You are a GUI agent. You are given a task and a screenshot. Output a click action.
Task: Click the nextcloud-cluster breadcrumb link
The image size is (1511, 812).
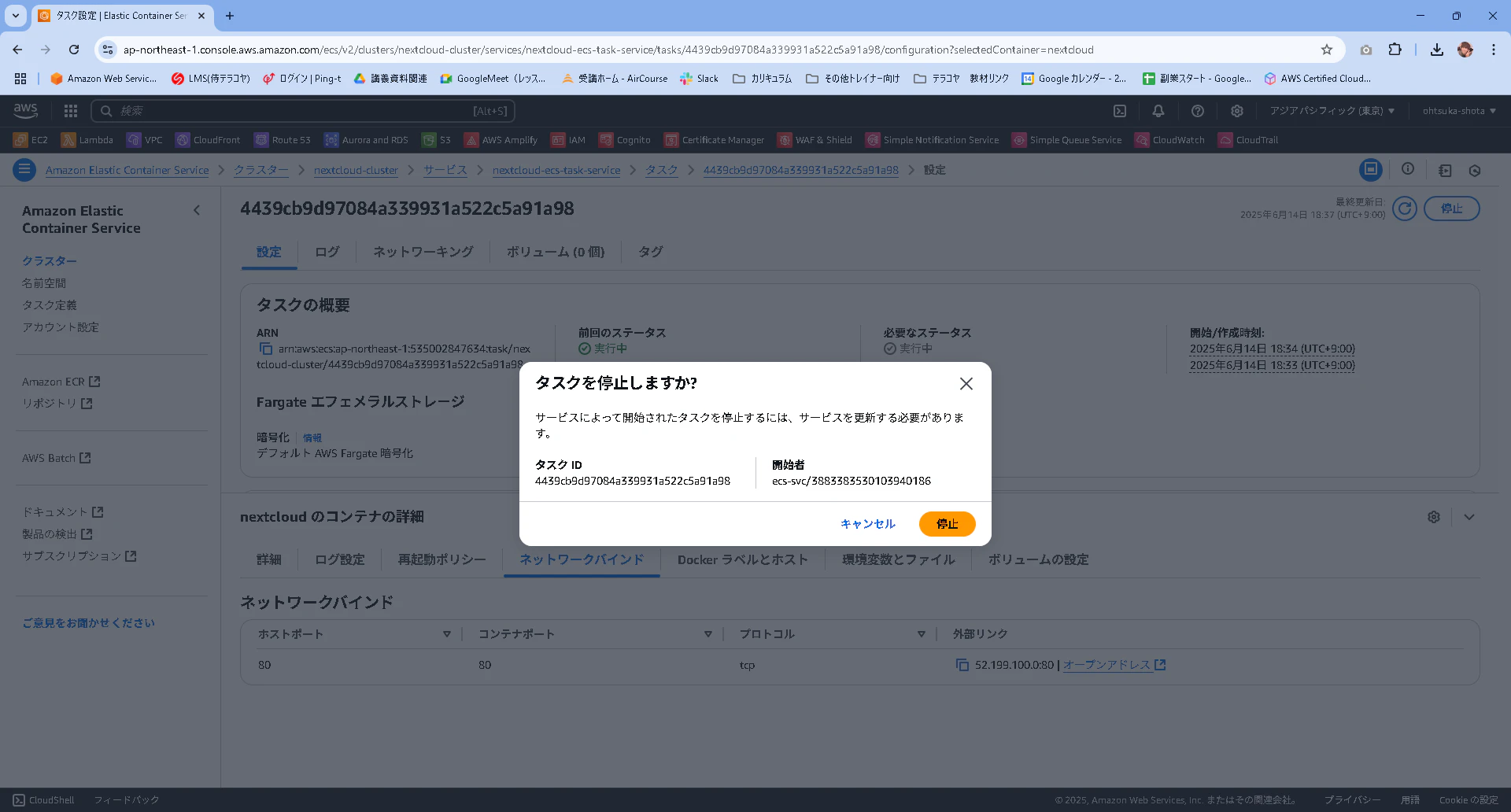[x=356, y=170]
